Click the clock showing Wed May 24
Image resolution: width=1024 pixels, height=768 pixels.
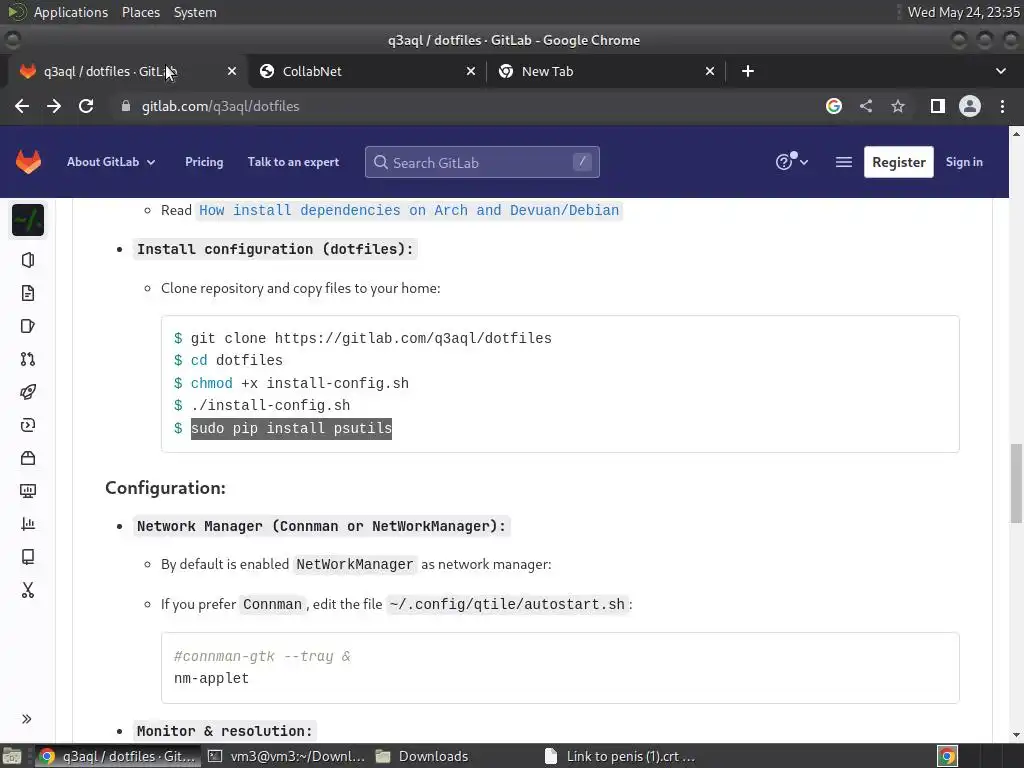tap(963, 12)
